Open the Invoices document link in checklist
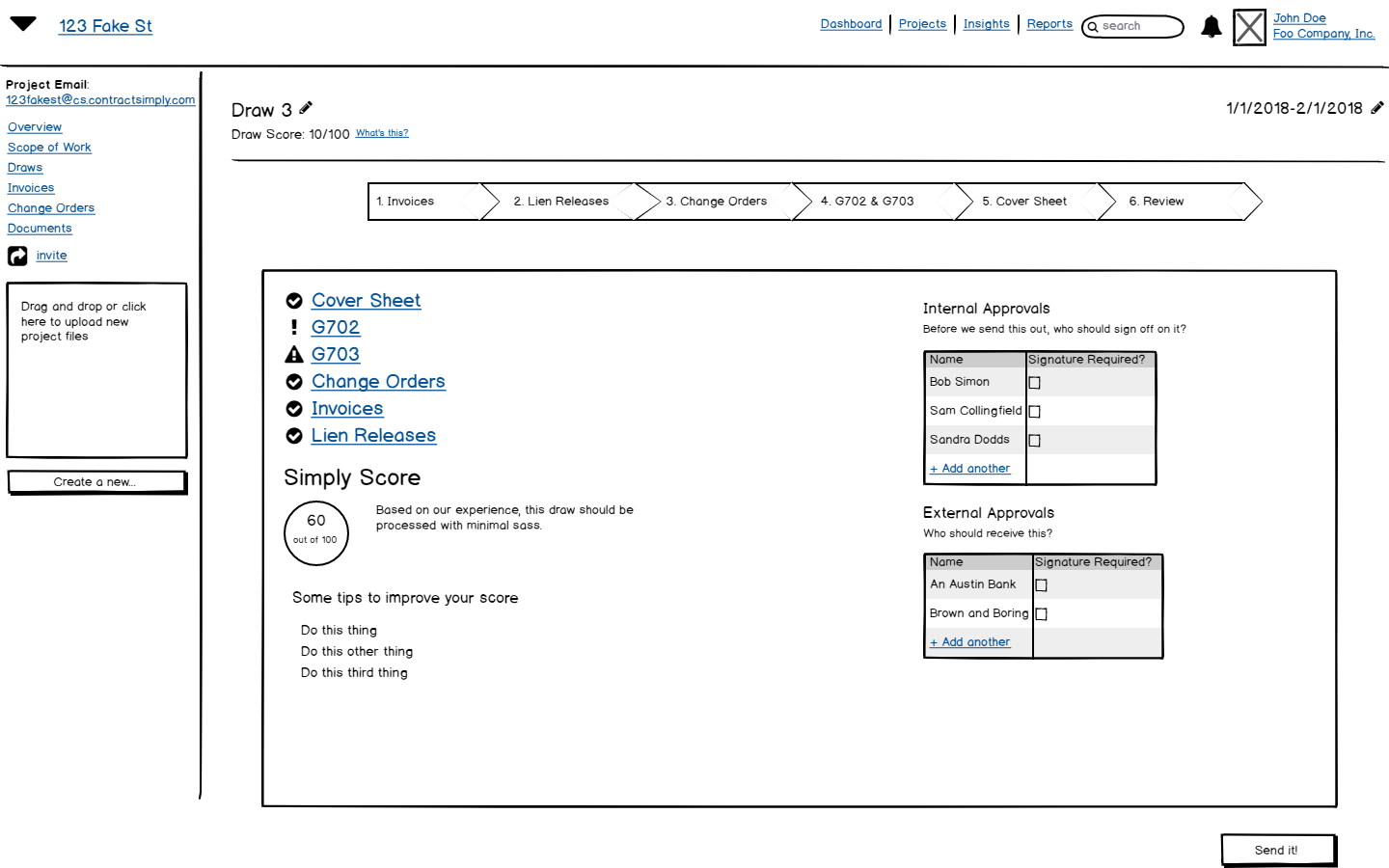This screenshot has width=1389, height=868. tap(347, 409)
